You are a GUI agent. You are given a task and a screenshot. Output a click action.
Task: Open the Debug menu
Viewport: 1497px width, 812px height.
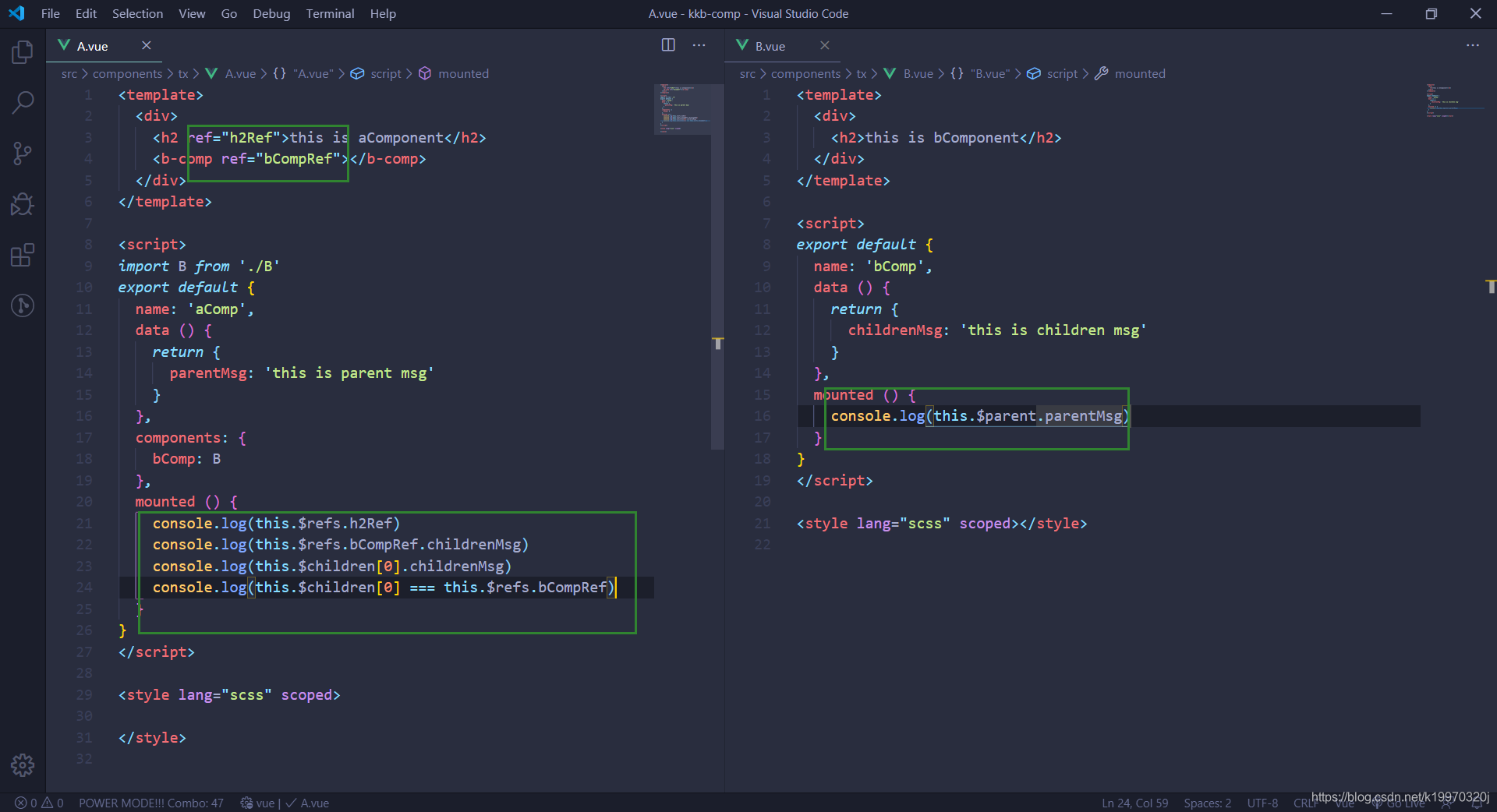[271, 13]
